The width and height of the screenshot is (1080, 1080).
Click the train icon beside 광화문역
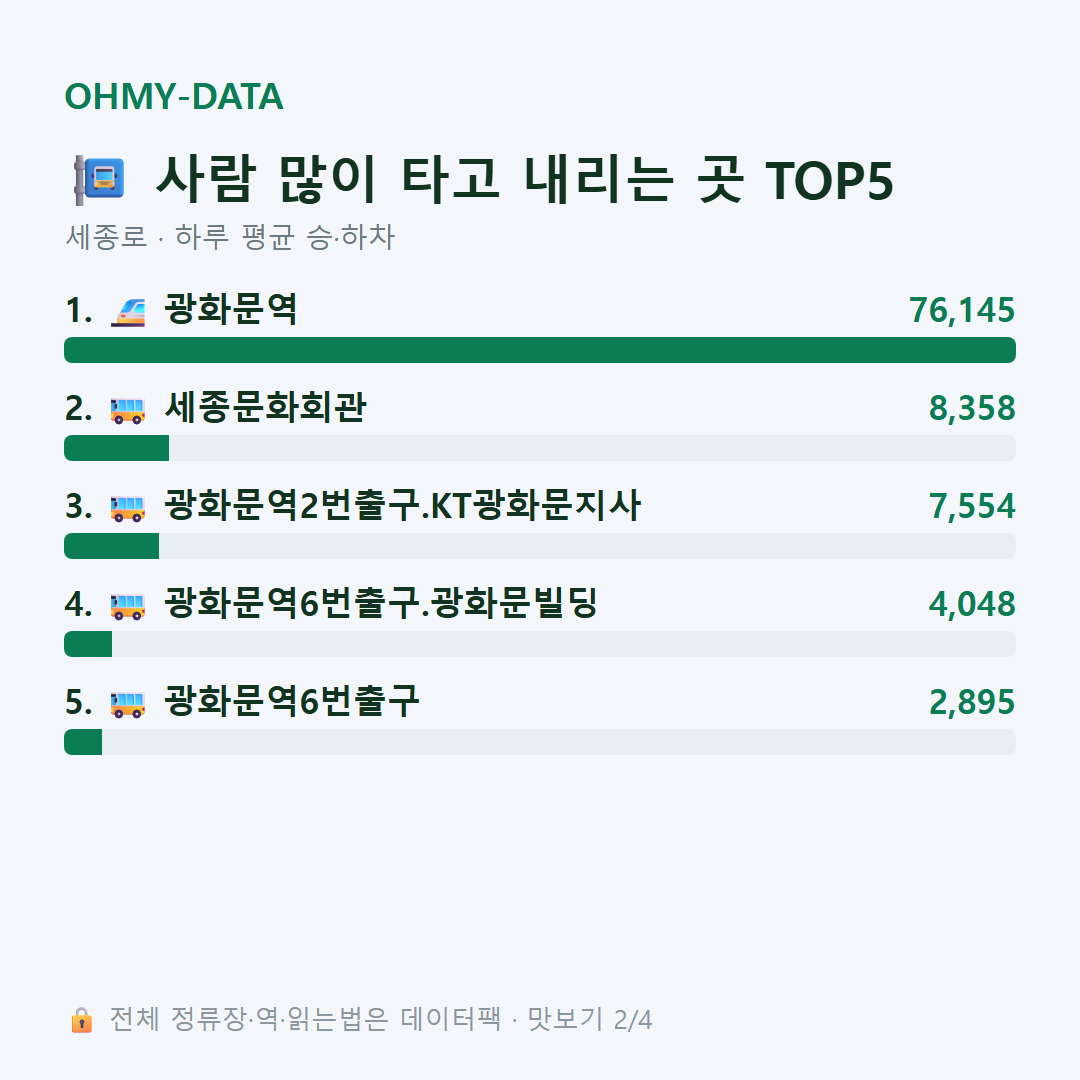tap(128, 311)
